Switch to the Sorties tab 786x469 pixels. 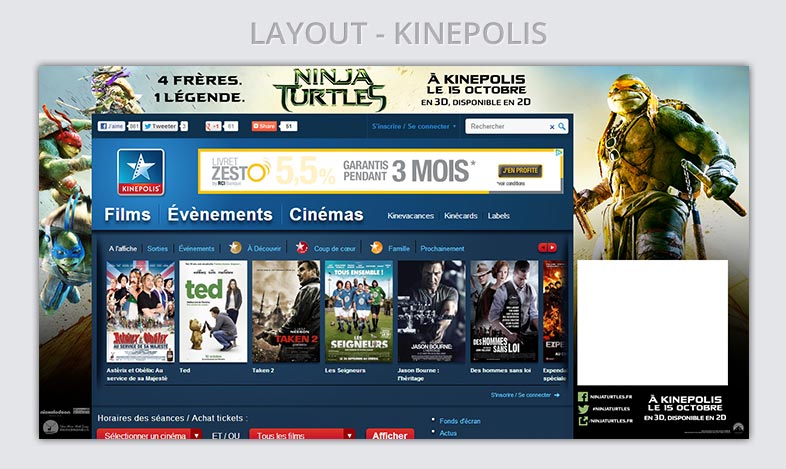pos(157,248)
